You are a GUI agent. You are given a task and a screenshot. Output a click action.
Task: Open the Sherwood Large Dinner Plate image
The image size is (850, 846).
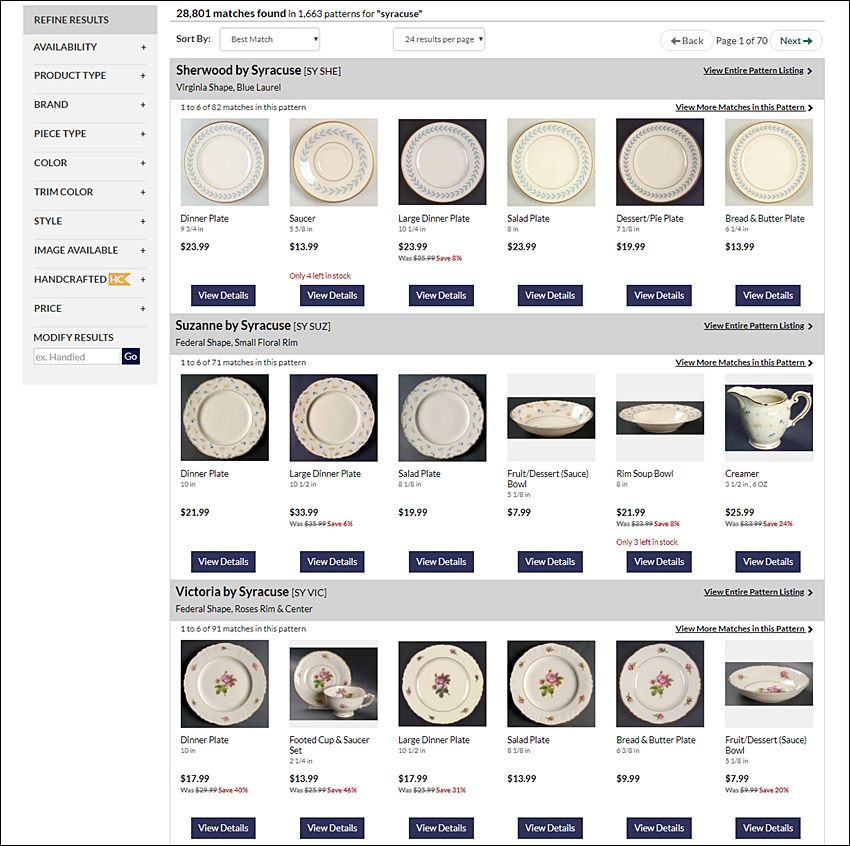[442, 163]
